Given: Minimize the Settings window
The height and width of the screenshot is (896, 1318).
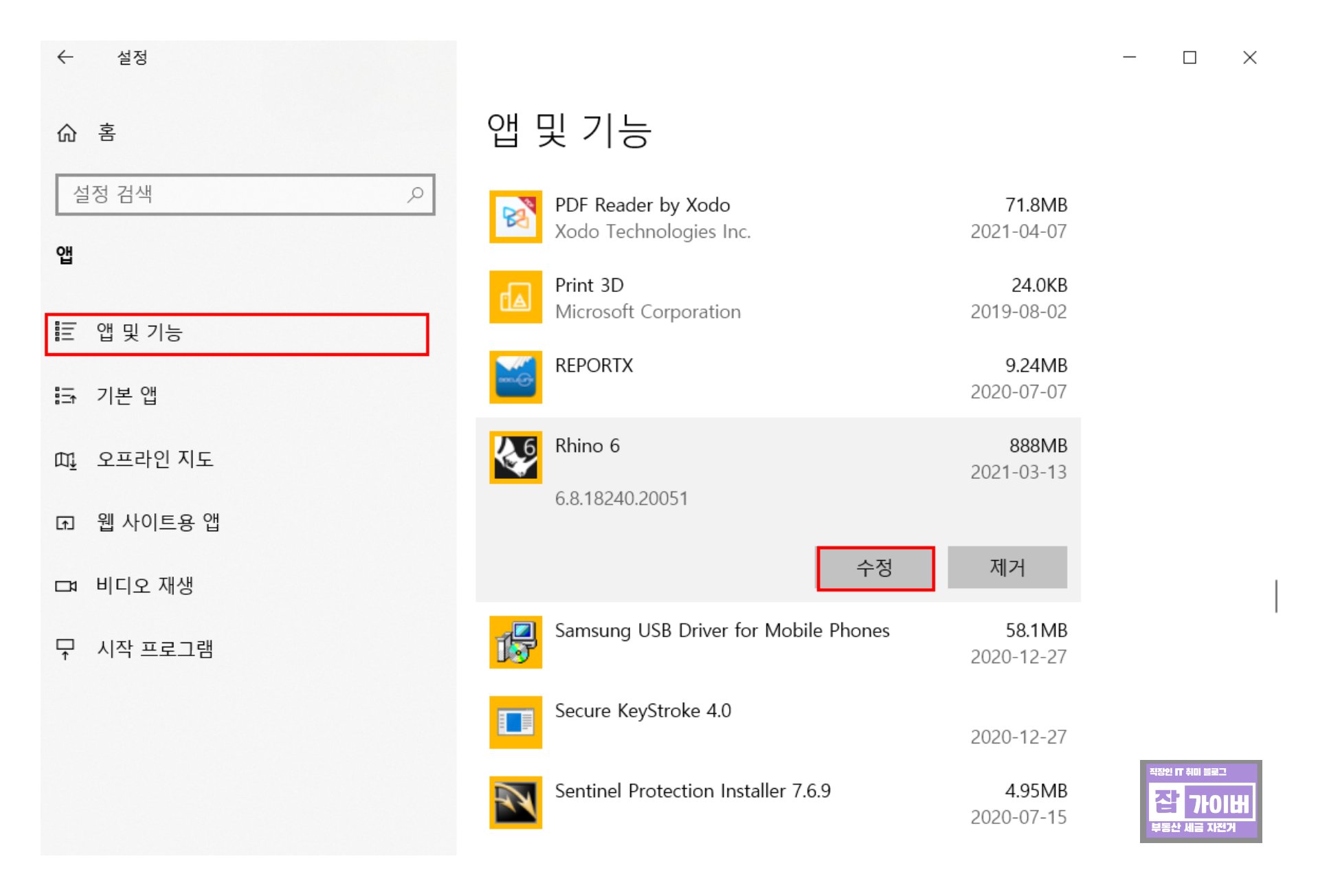Looking at the screenshot, I should pyautogui.click(x=1129, y=57).
